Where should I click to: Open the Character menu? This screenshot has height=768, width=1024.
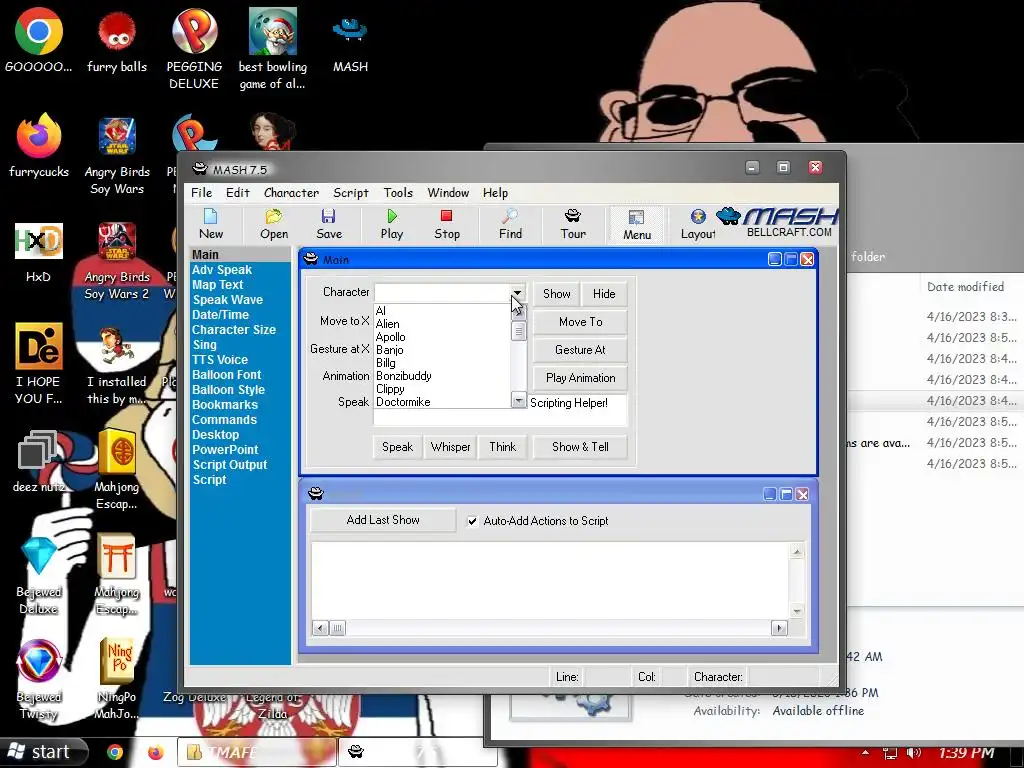click(291, 193)
